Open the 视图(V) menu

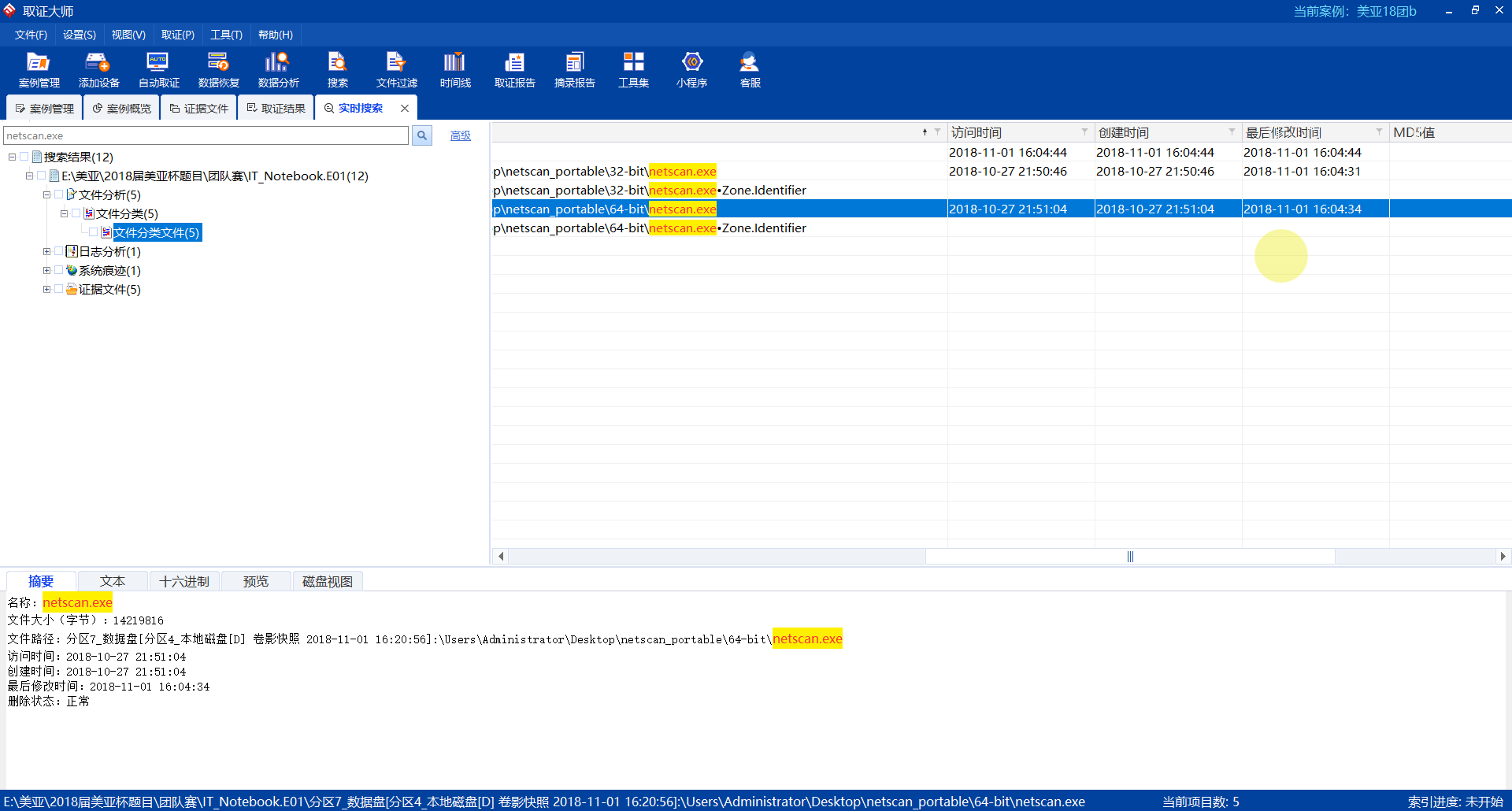point(128,35)
